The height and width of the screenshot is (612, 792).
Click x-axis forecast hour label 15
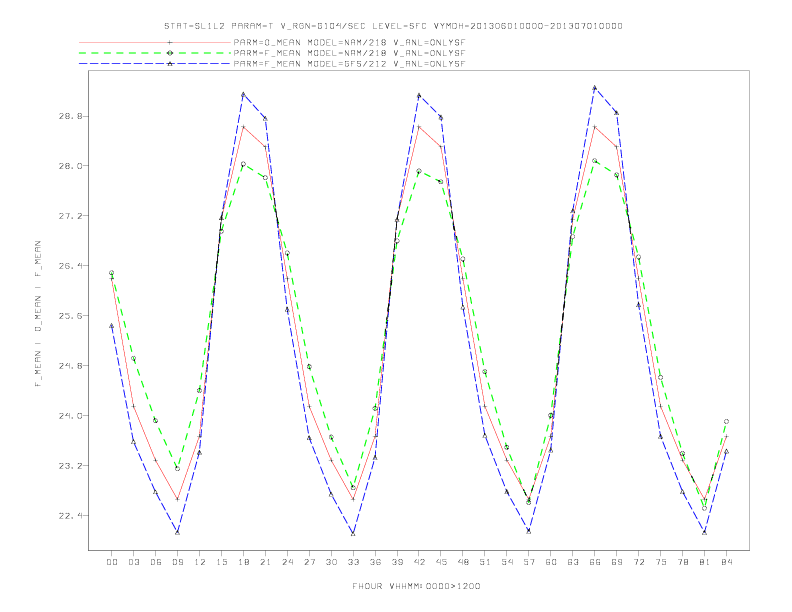click(221, 562)
